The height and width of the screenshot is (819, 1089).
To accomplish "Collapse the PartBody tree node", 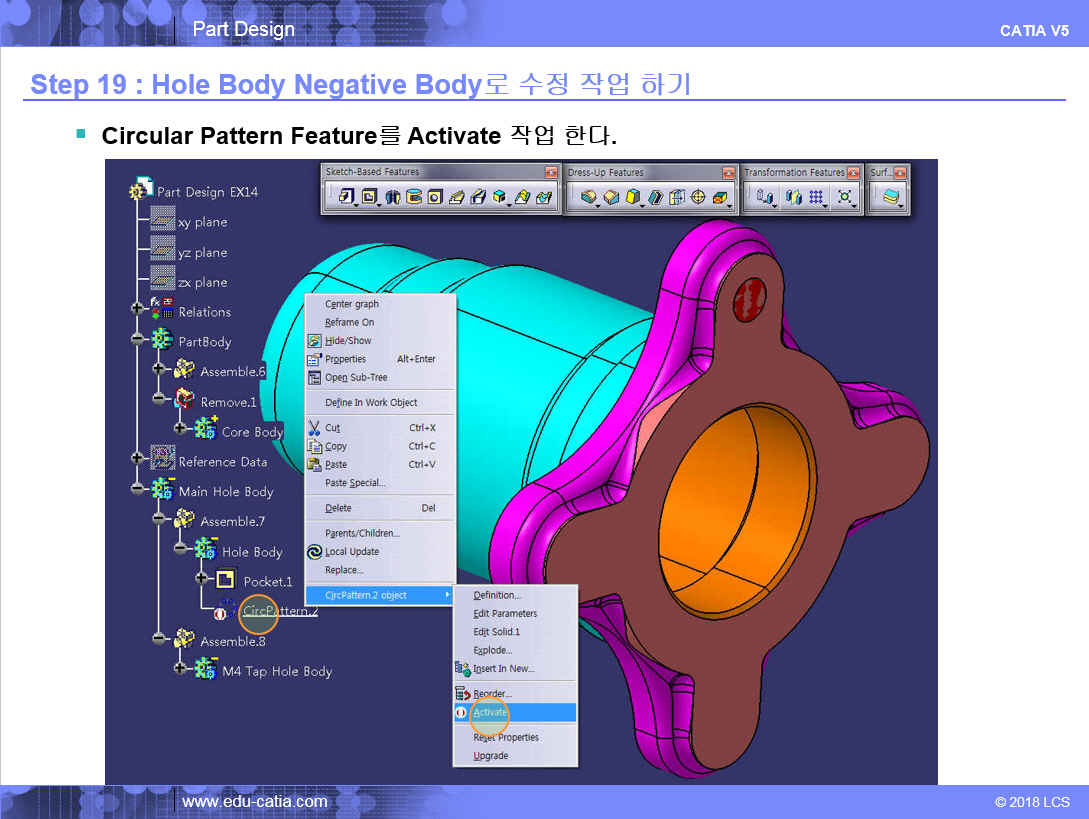I will pos(138,340).
